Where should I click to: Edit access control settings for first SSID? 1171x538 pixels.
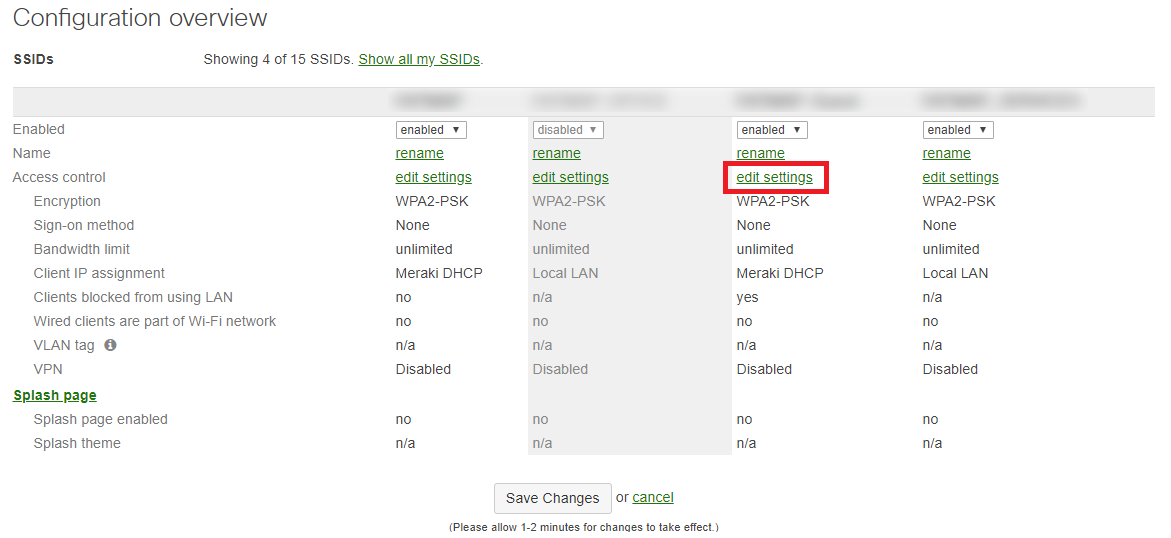tap(433, 177)
